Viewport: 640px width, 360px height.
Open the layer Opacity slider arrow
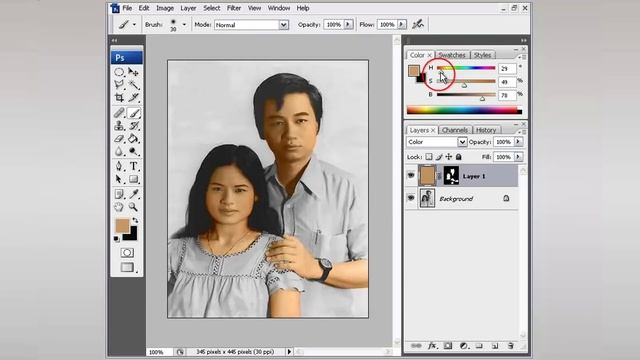point(518,142)
